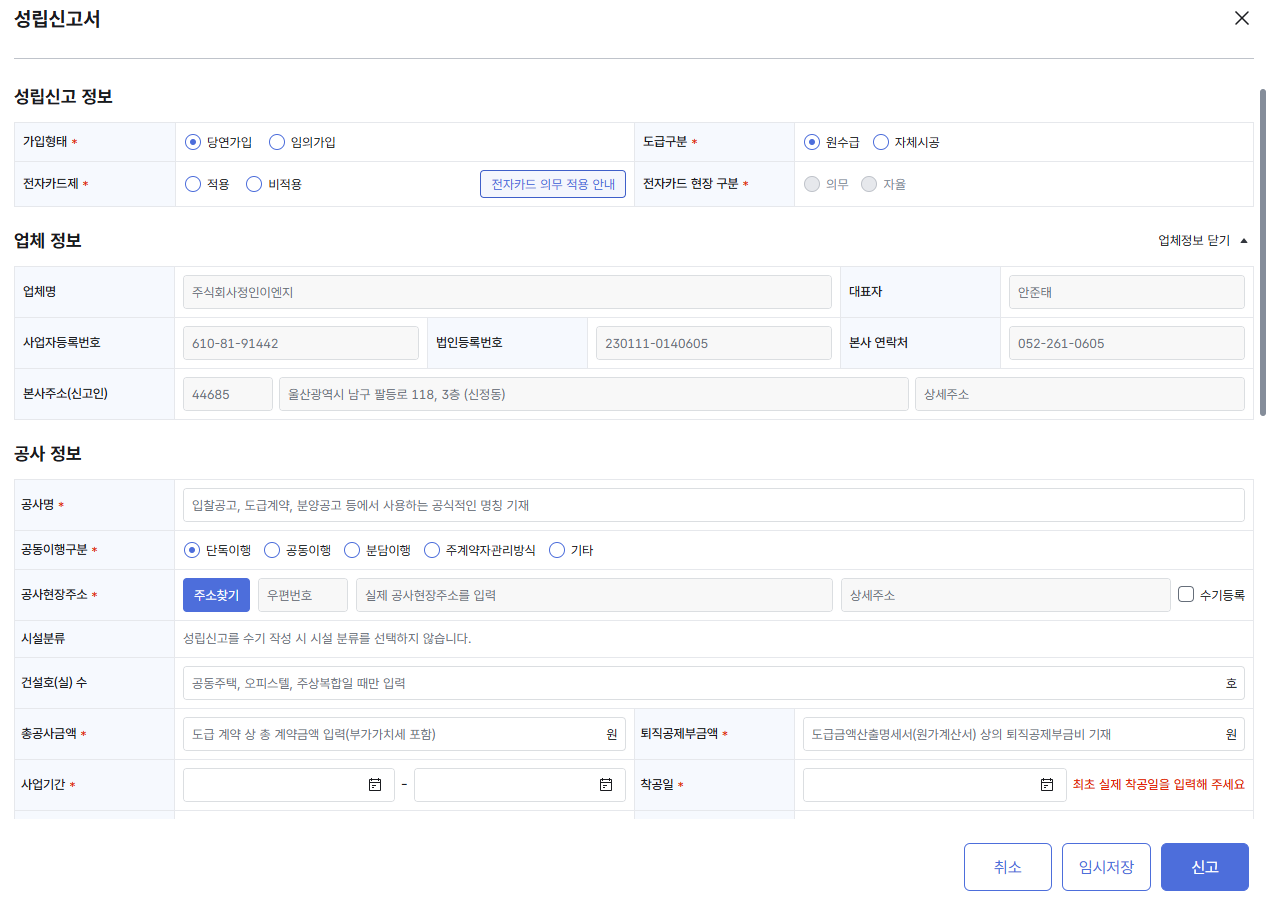Click 법인등록번호 field 230111-0140605
Viewport: 1272px width, 907px height.
pyautogui.click(x=714, y=343)
